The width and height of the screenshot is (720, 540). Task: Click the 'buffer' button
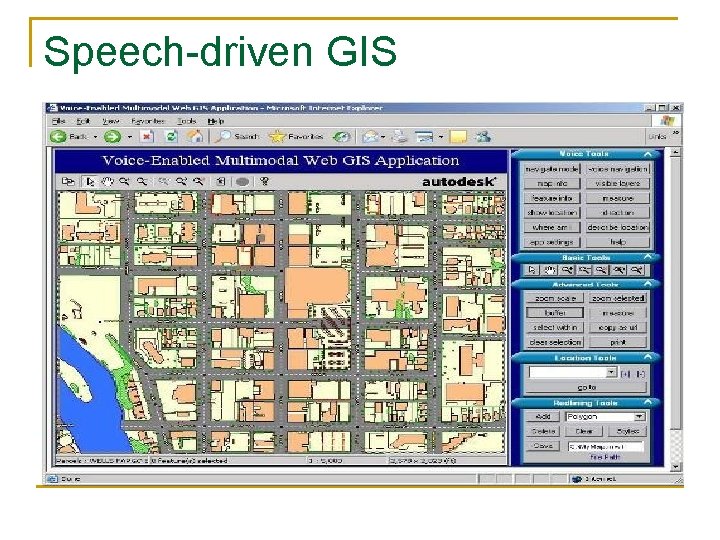[x=555, y=313]
